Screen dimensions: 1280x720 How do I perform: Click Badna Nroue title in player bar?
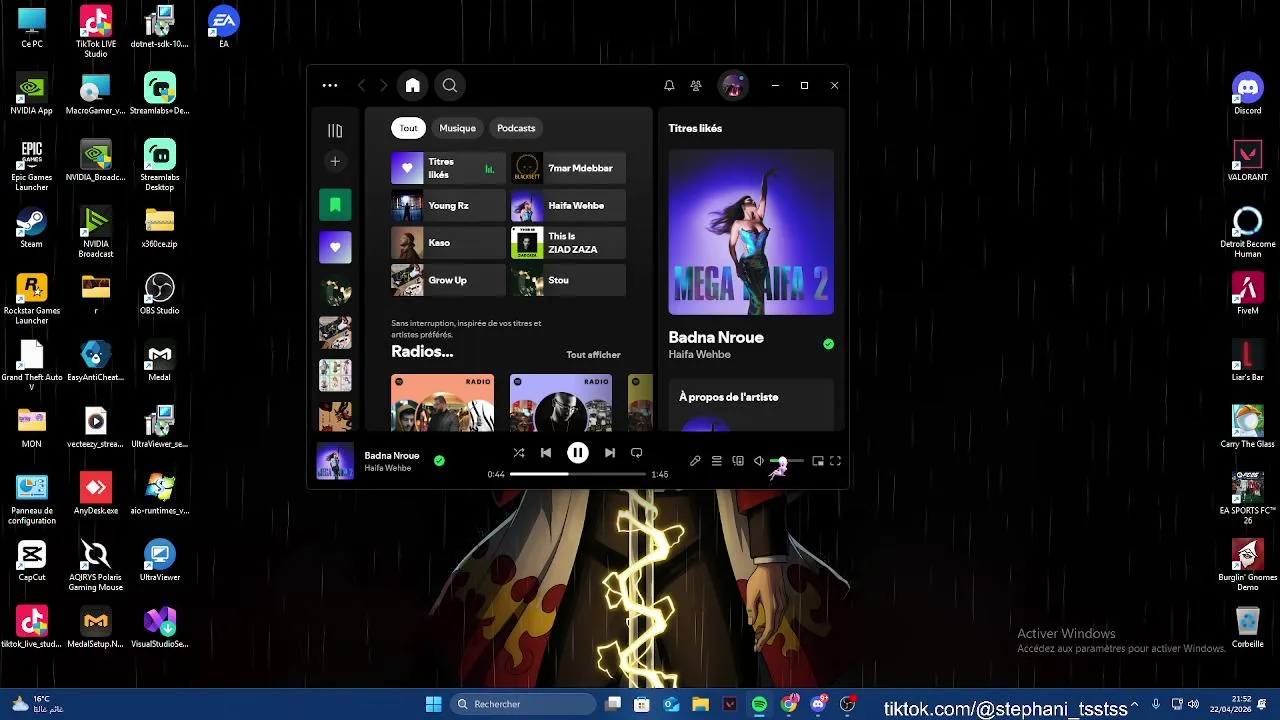click(x=392, y=456)
